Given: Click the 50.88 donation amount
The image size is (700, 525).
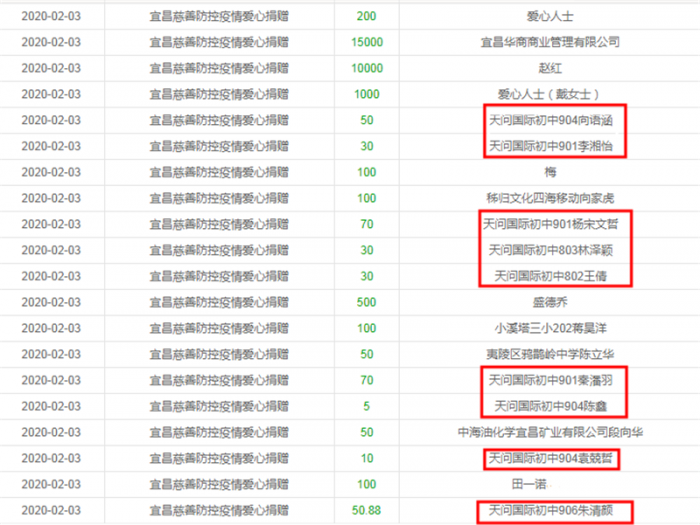Looking at the screenshot, I should 367,510.
